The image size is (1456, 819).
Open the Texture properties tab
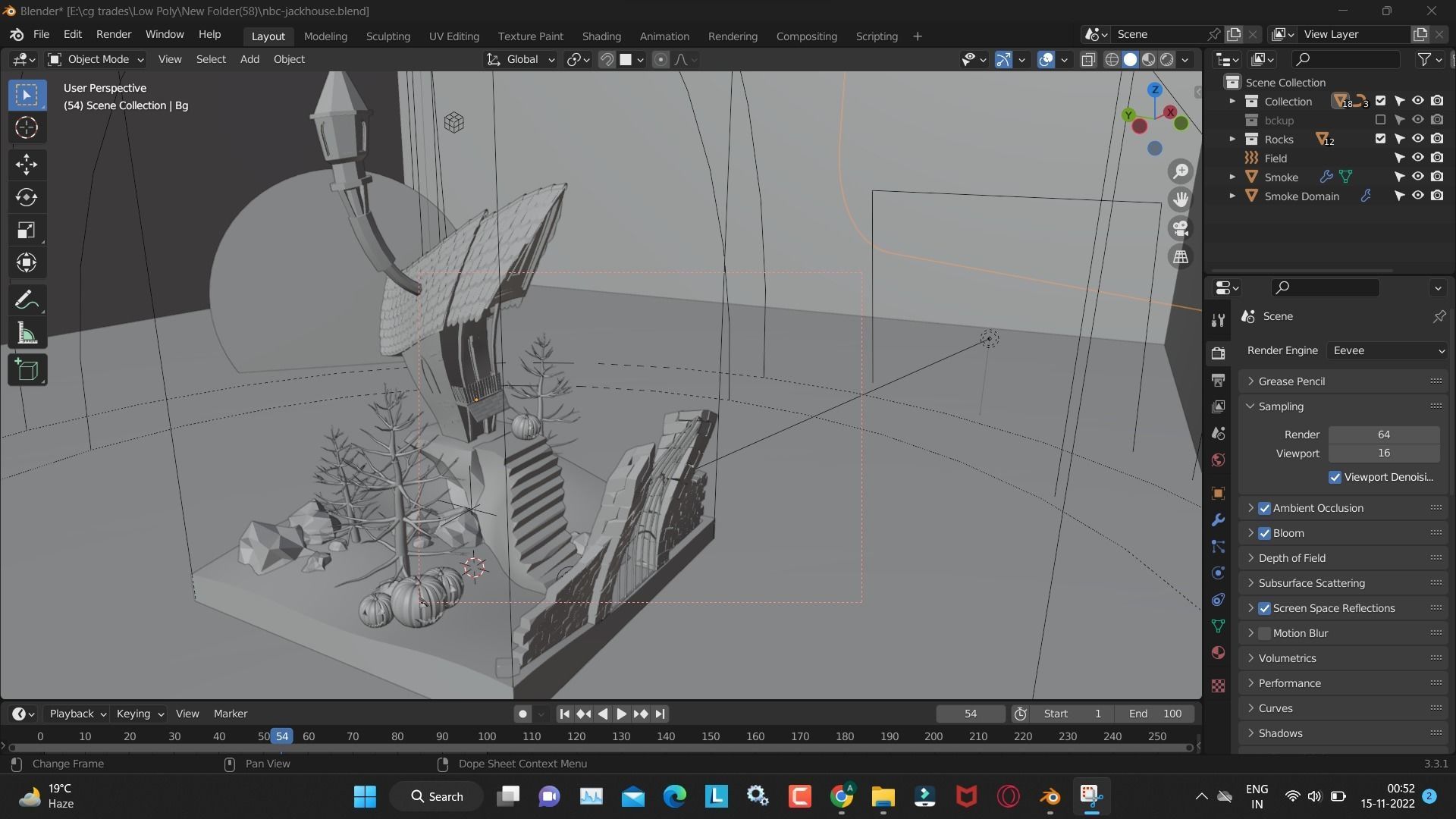coord(1218,686)
